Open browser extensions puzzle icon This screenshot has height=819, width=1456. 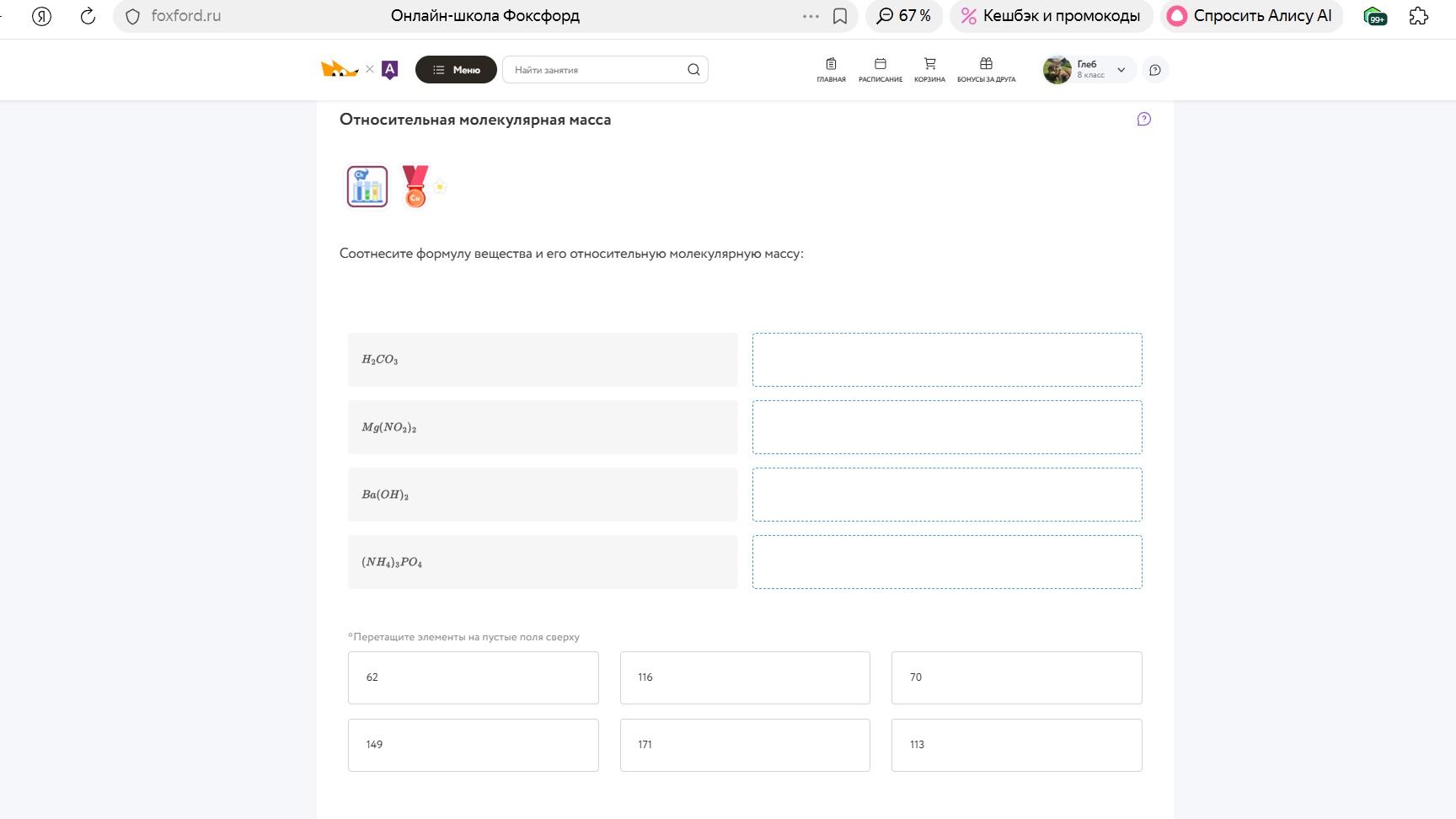1419,16
